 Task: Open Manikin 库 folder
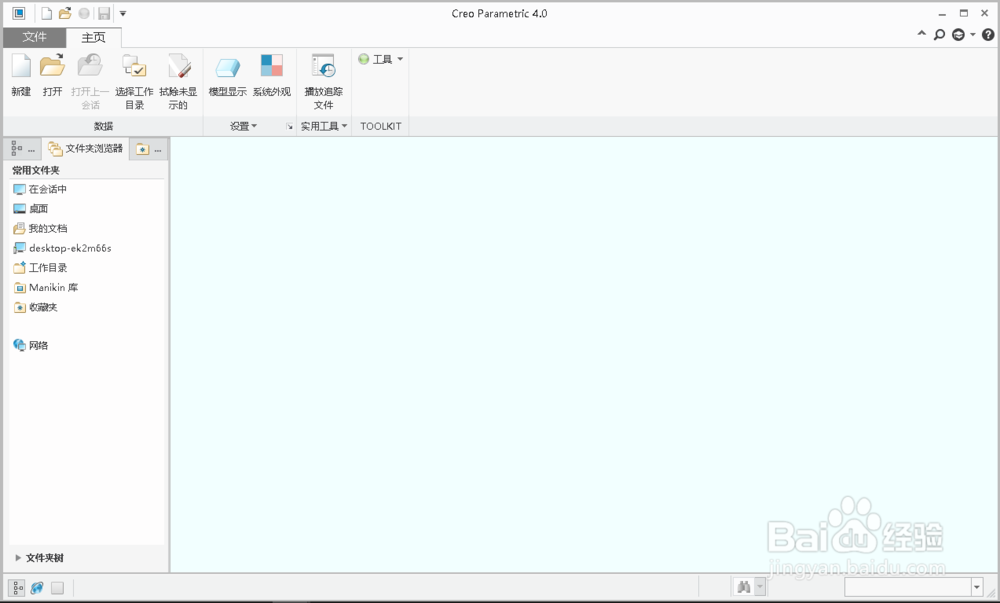(46, 287)
